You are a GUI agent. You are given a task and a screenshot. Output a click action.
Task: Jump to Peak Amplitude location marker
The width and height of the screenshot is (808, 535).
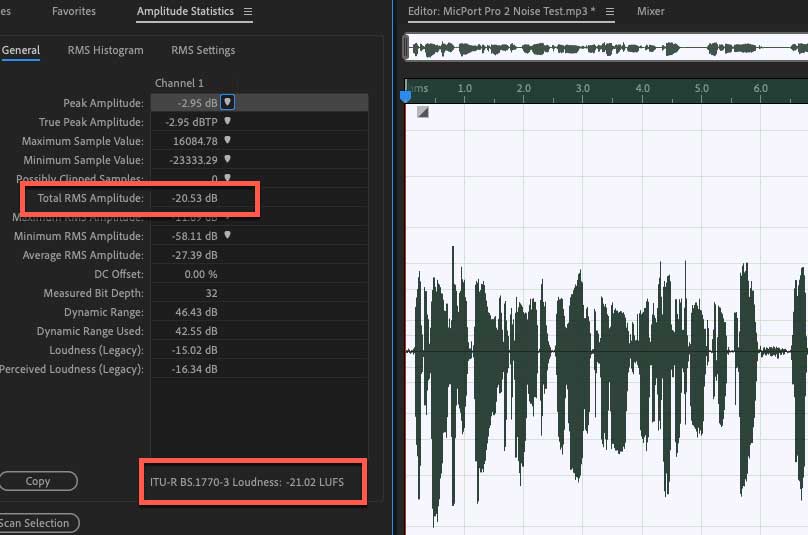(227, 102)
